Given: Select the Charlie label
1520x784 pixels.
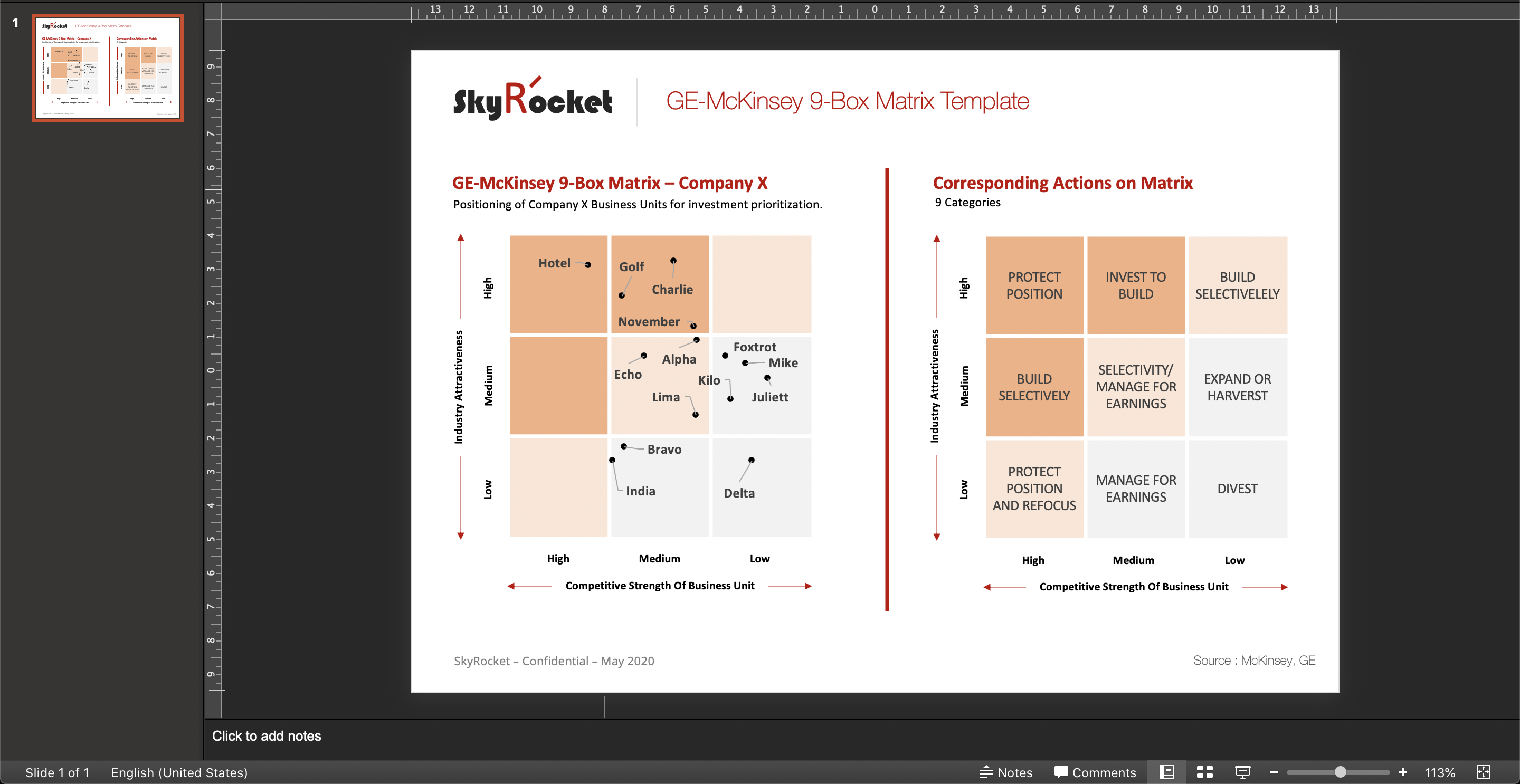Looking at the screenshot, I should tap(672, 290).
